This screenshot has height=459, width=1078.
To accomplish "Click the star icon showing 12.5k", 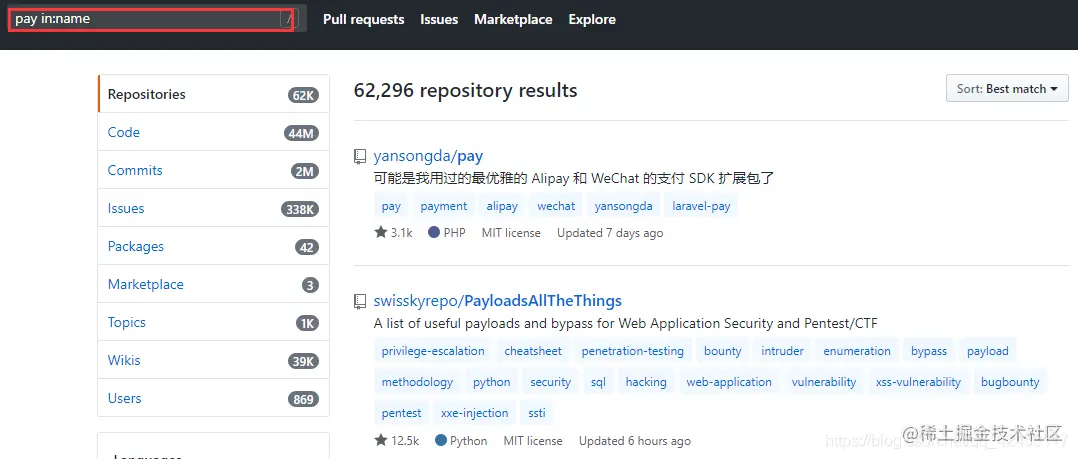I will [381, 440].
